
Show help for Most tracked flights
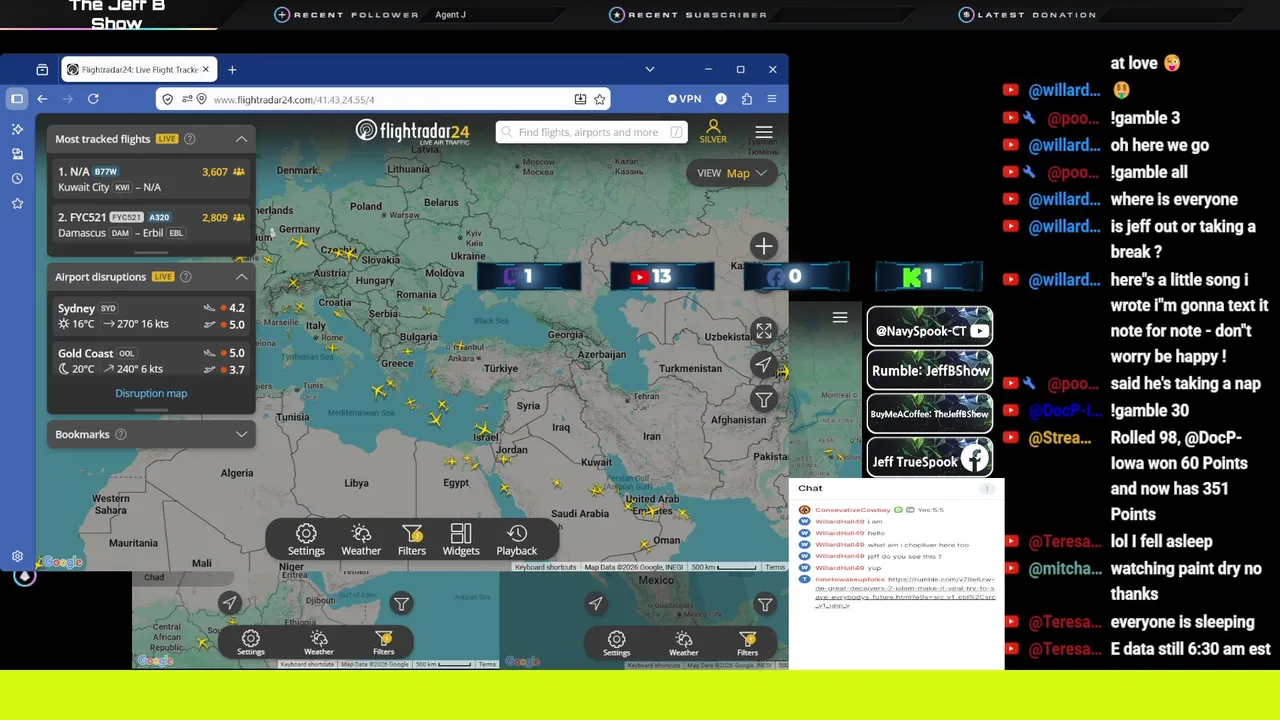click(x=190, y=139)
